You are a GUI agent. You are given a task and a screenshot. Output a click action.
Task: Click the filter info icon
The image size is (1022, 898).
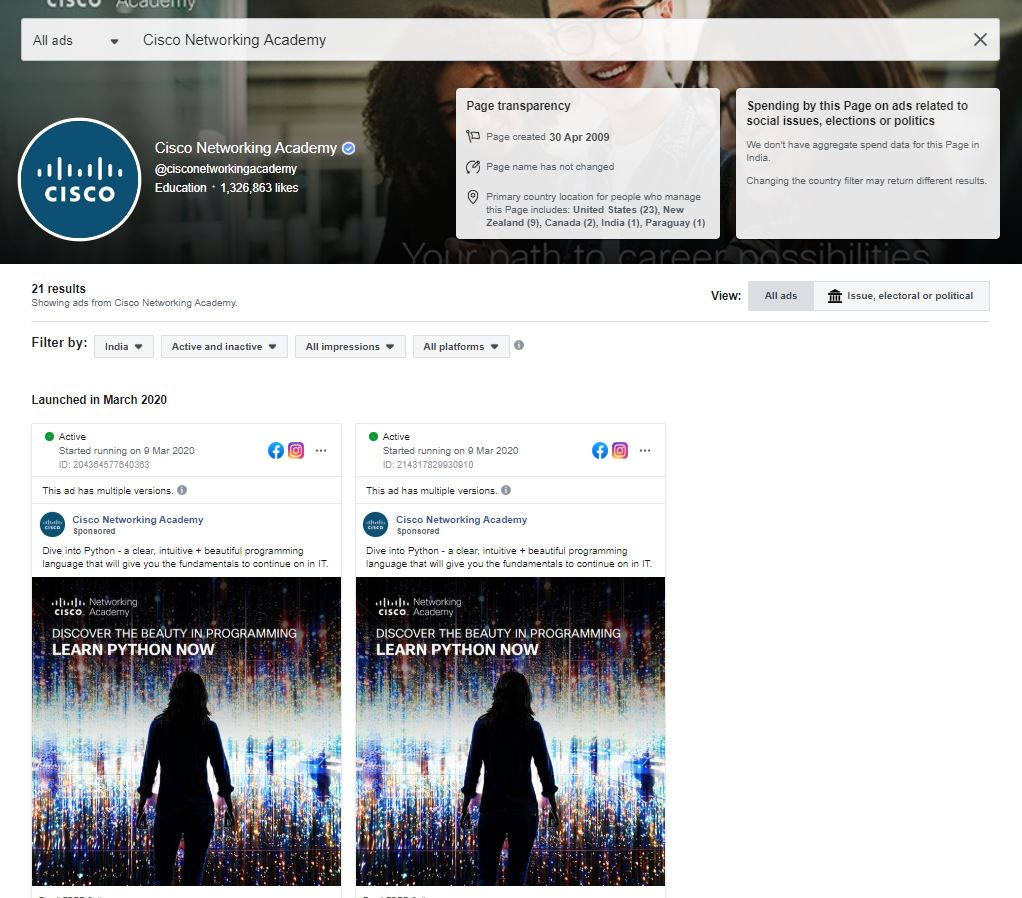pos(519,345)
